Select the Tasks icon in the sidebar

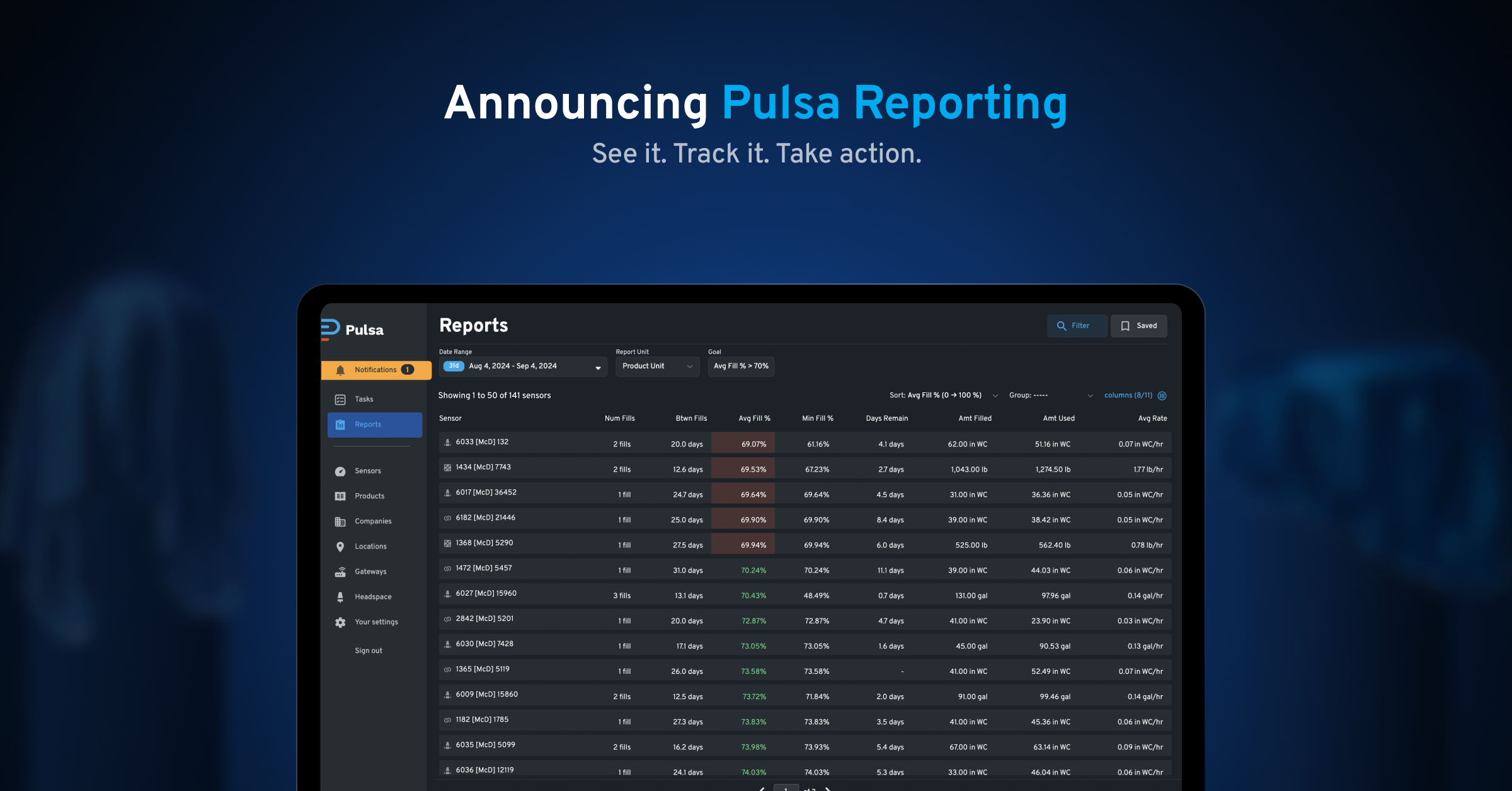[340, 399]
